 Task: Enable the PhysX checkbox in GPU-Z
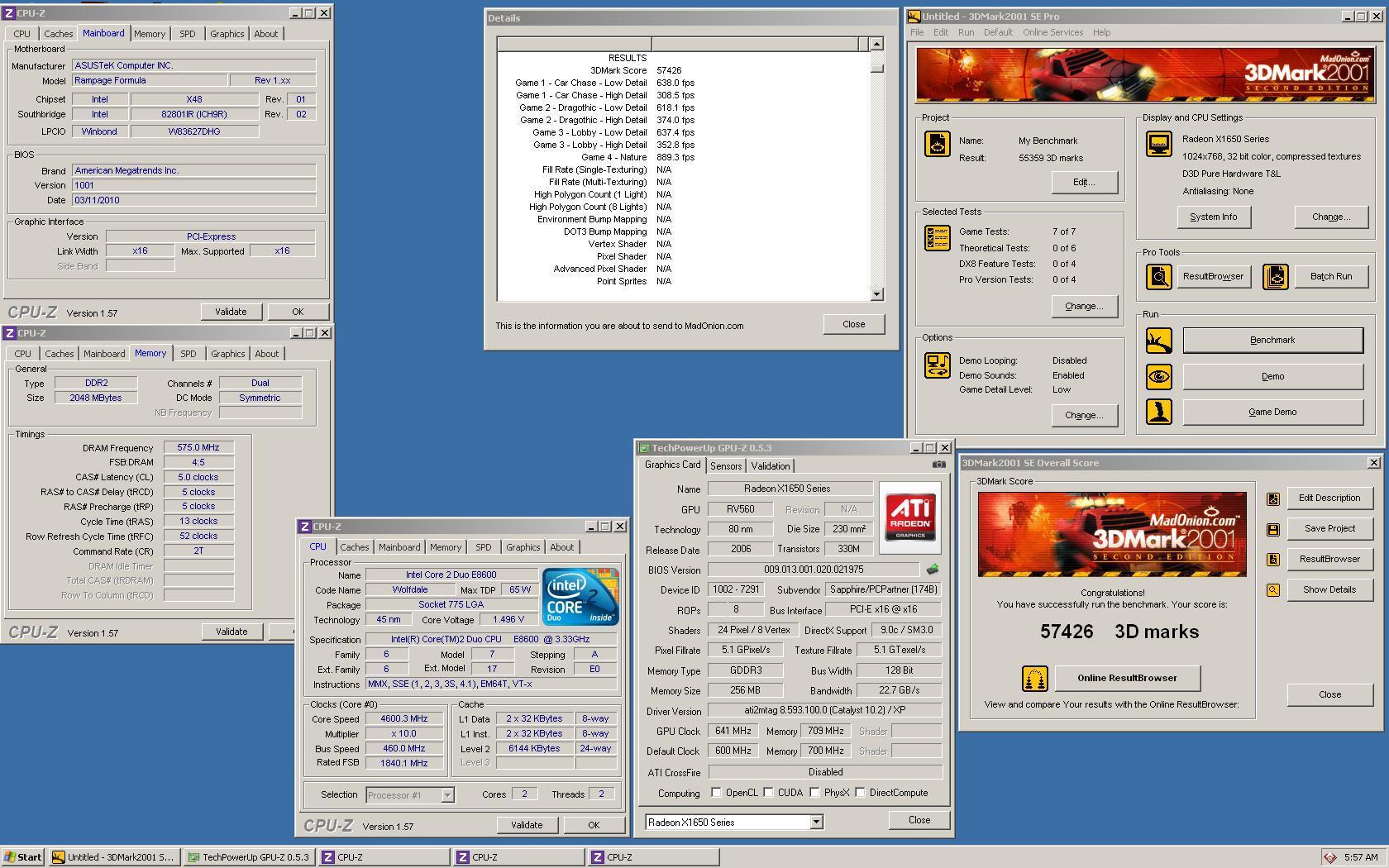point(814,793)
